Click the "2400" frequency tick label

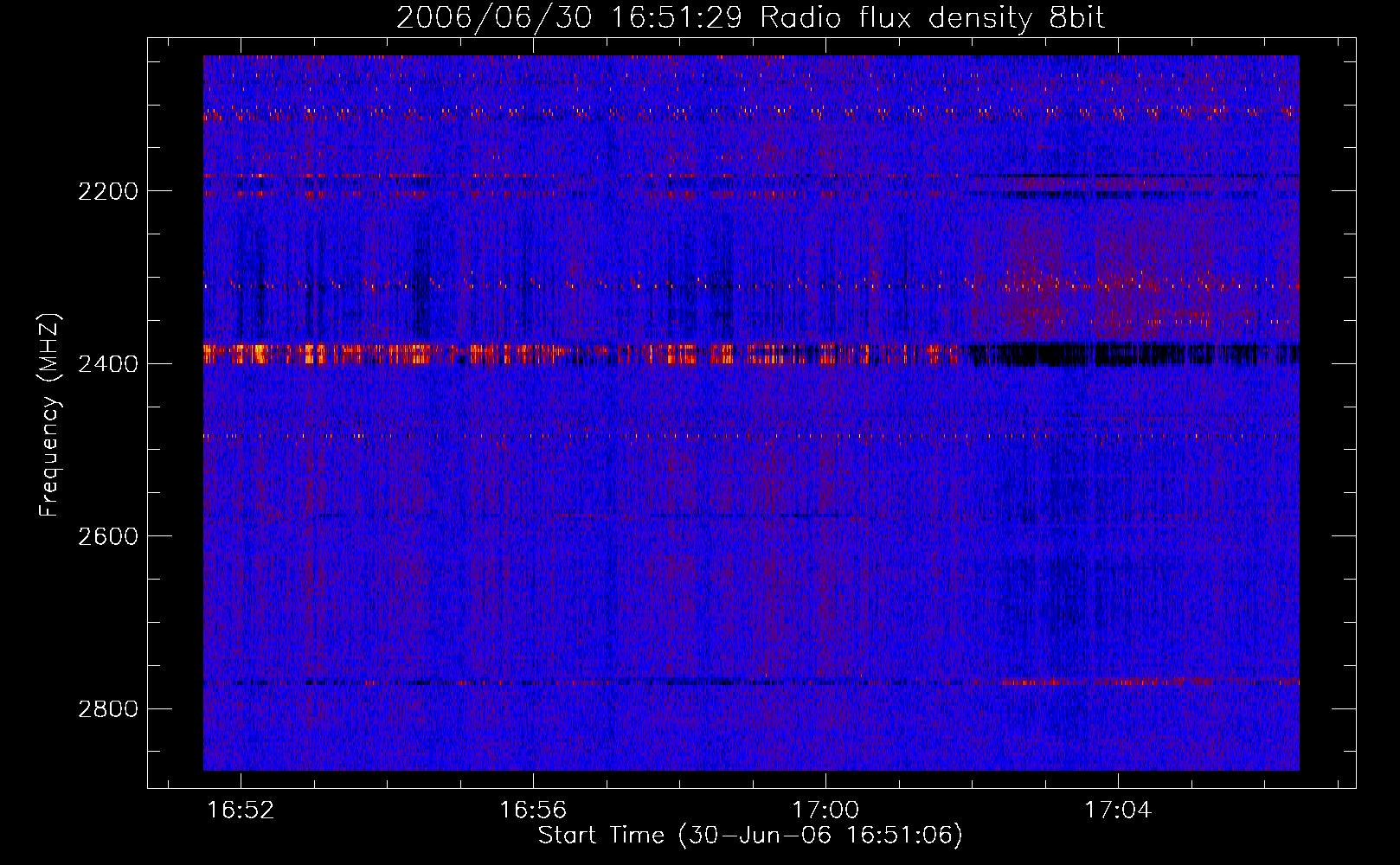(108, 364)
